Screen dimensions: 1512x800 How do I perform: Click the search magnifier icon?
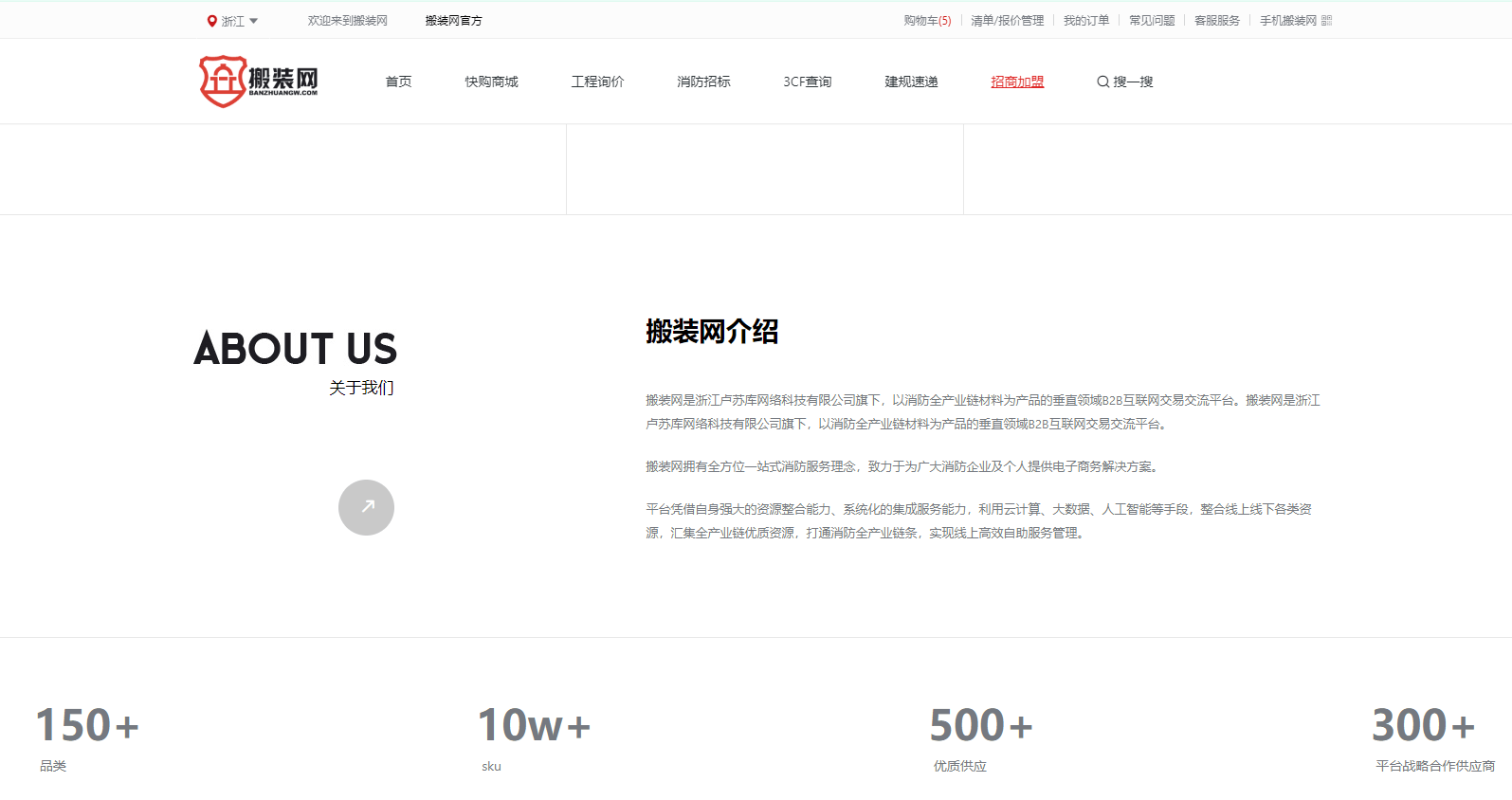(x=1102, y=82)
